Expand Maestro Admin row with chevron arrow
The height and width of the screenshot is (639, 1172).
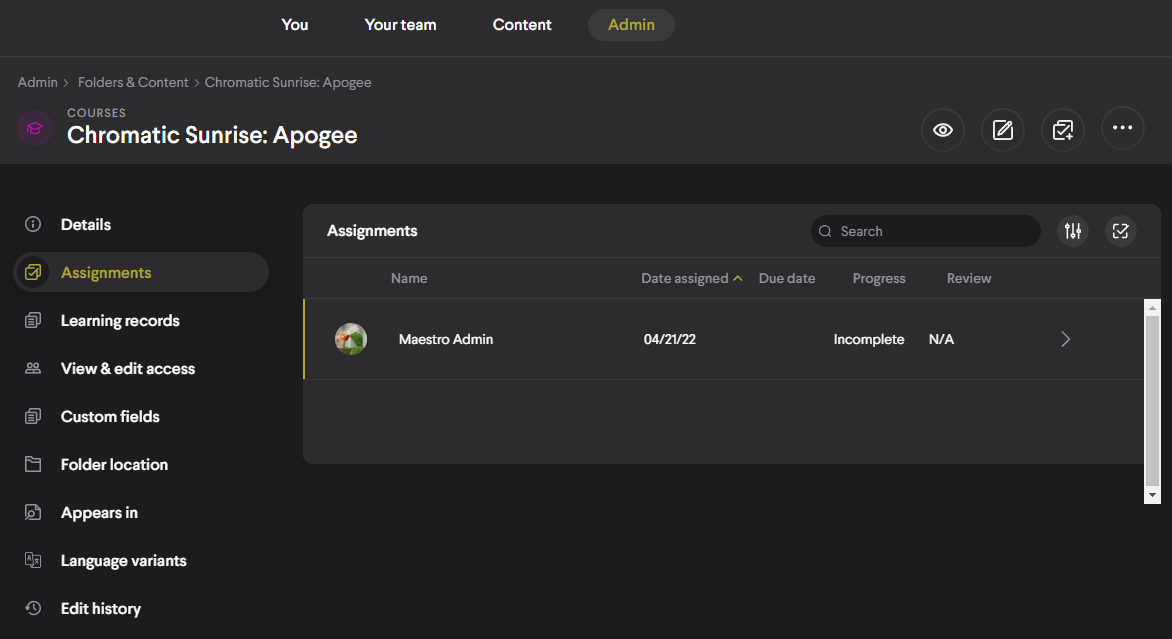pyautogui.click(x=1065, y=339)
